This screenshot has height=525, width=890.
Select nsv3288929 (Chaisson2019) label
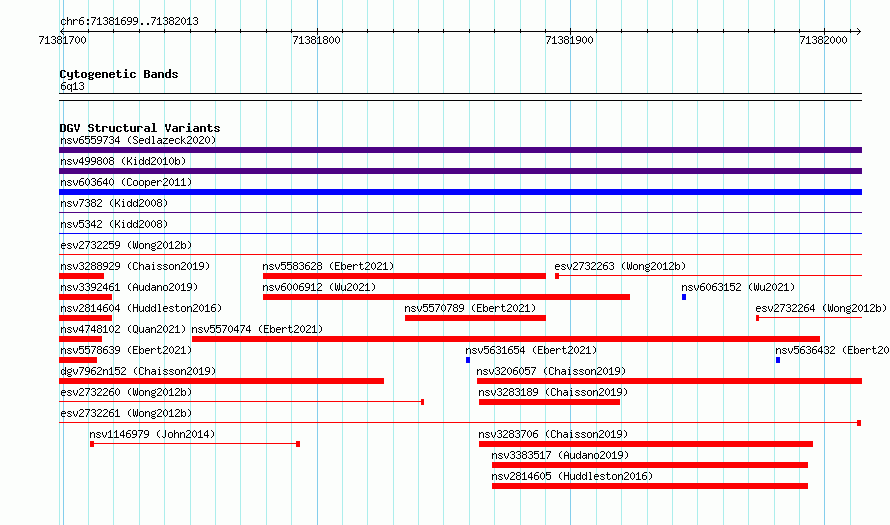tap(135, 266)
